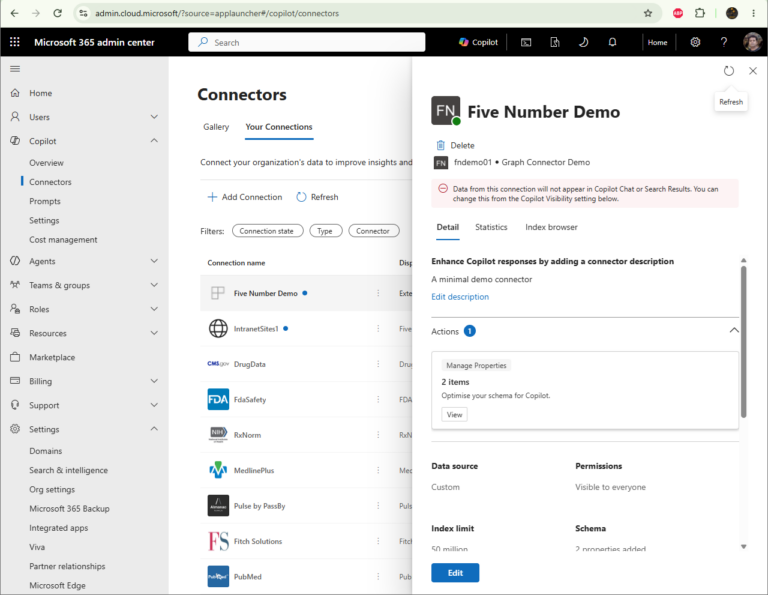The height and width of the screenshot is (595, 768).
Task: Open the Connection state filter
Action: coord(267,231)
